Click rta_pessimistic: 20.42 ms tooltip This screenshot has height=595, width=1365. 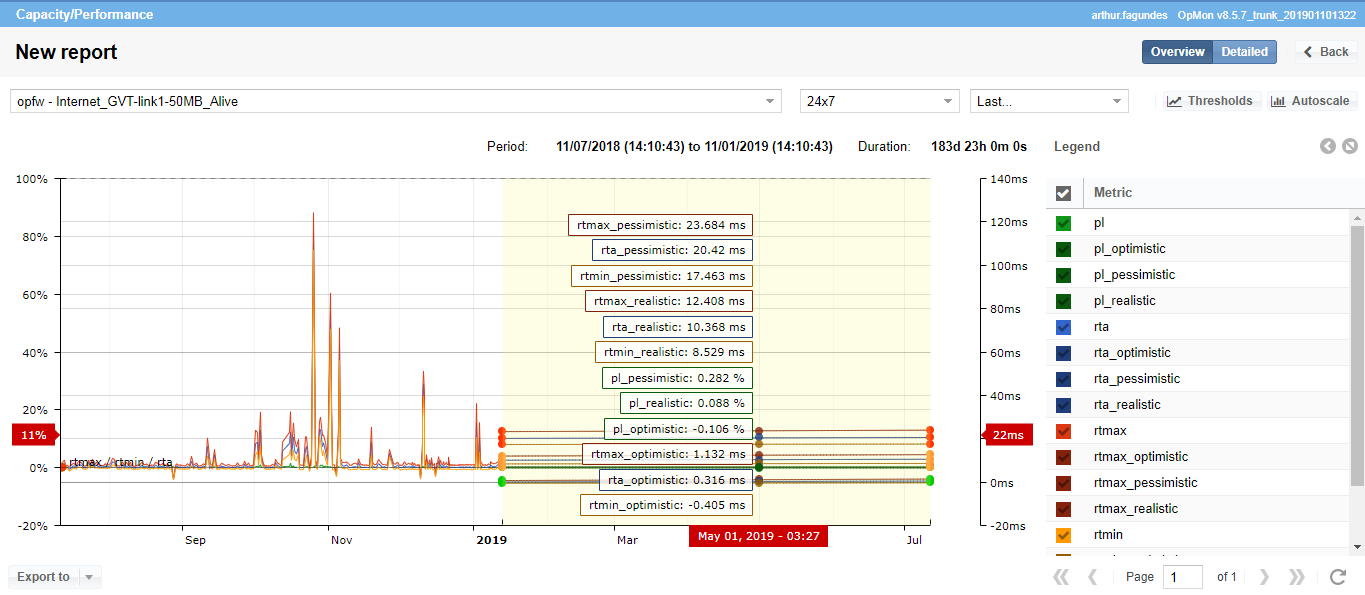[x=672, y=250]
